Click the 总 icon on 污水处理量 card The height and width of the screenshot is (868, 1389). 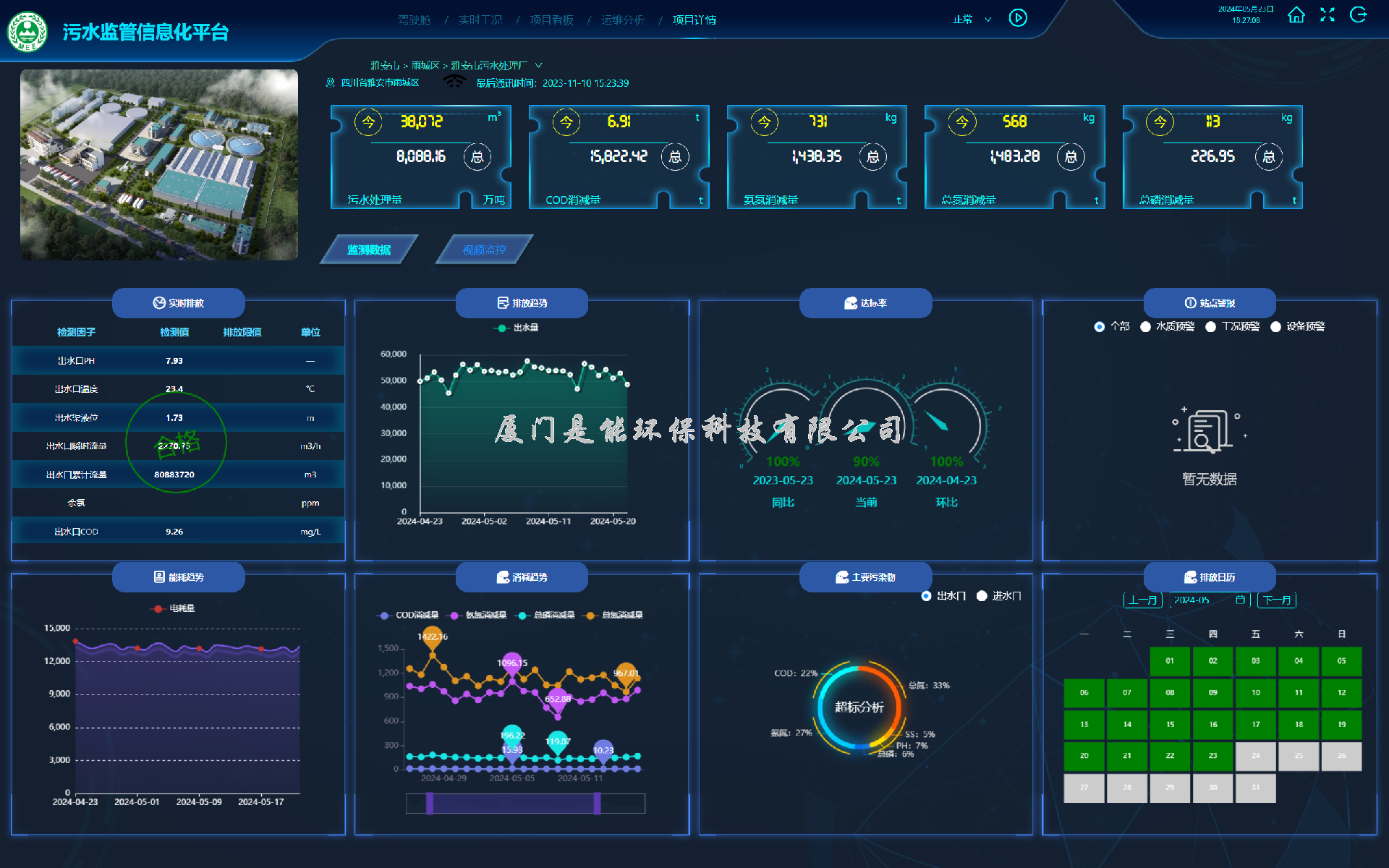coord(477,157)
